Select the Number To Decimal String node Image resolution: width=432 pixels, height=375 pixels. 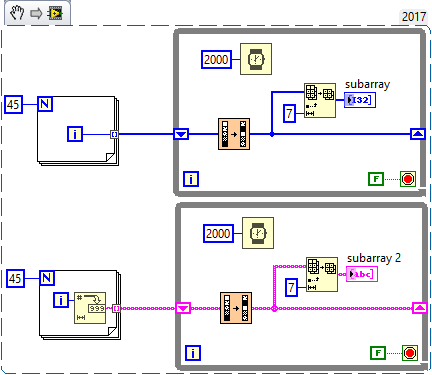90,308
